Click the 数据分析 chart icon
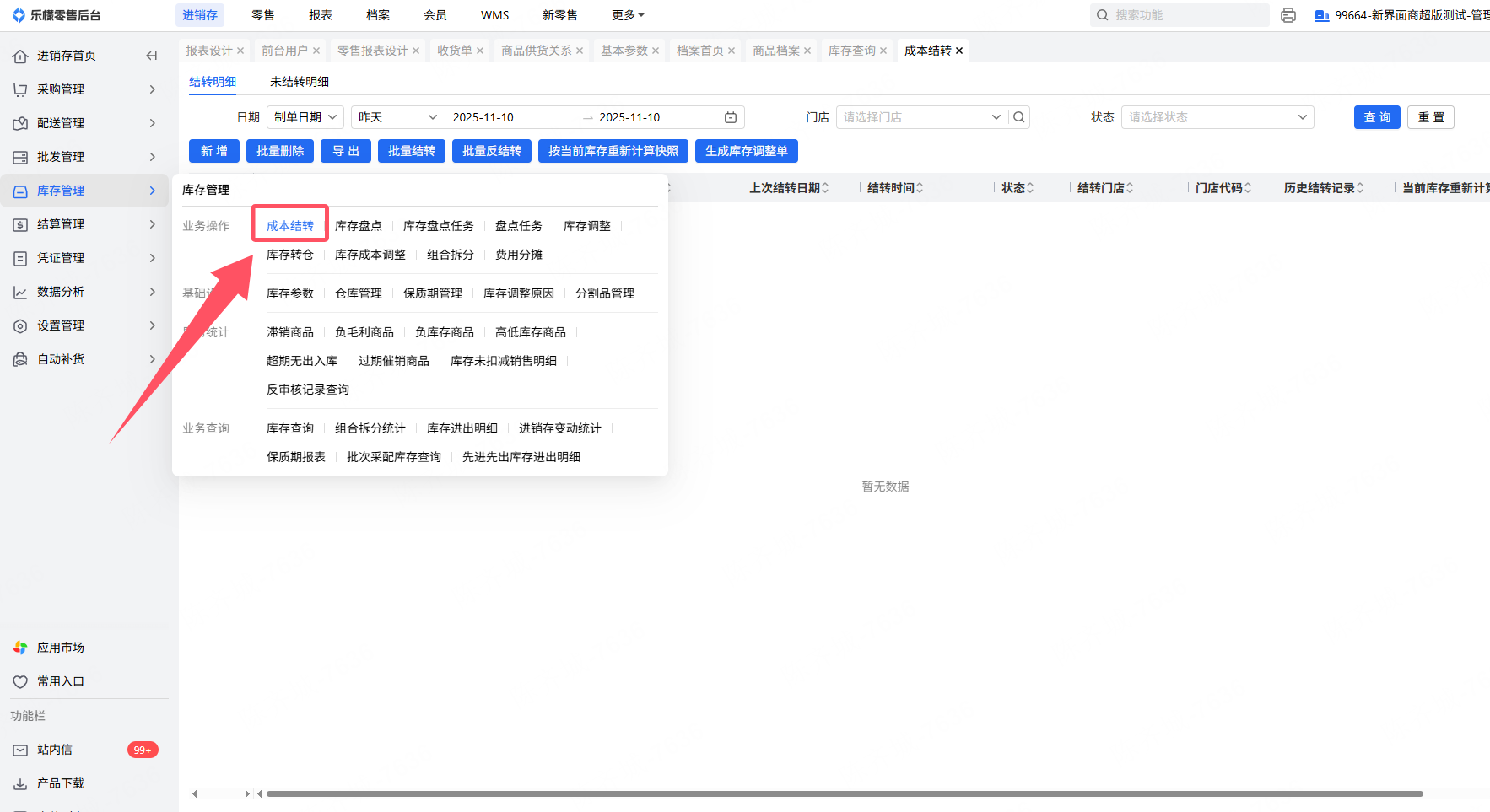The height and width of the screenshot is (812, 1490). pos(20,292)
